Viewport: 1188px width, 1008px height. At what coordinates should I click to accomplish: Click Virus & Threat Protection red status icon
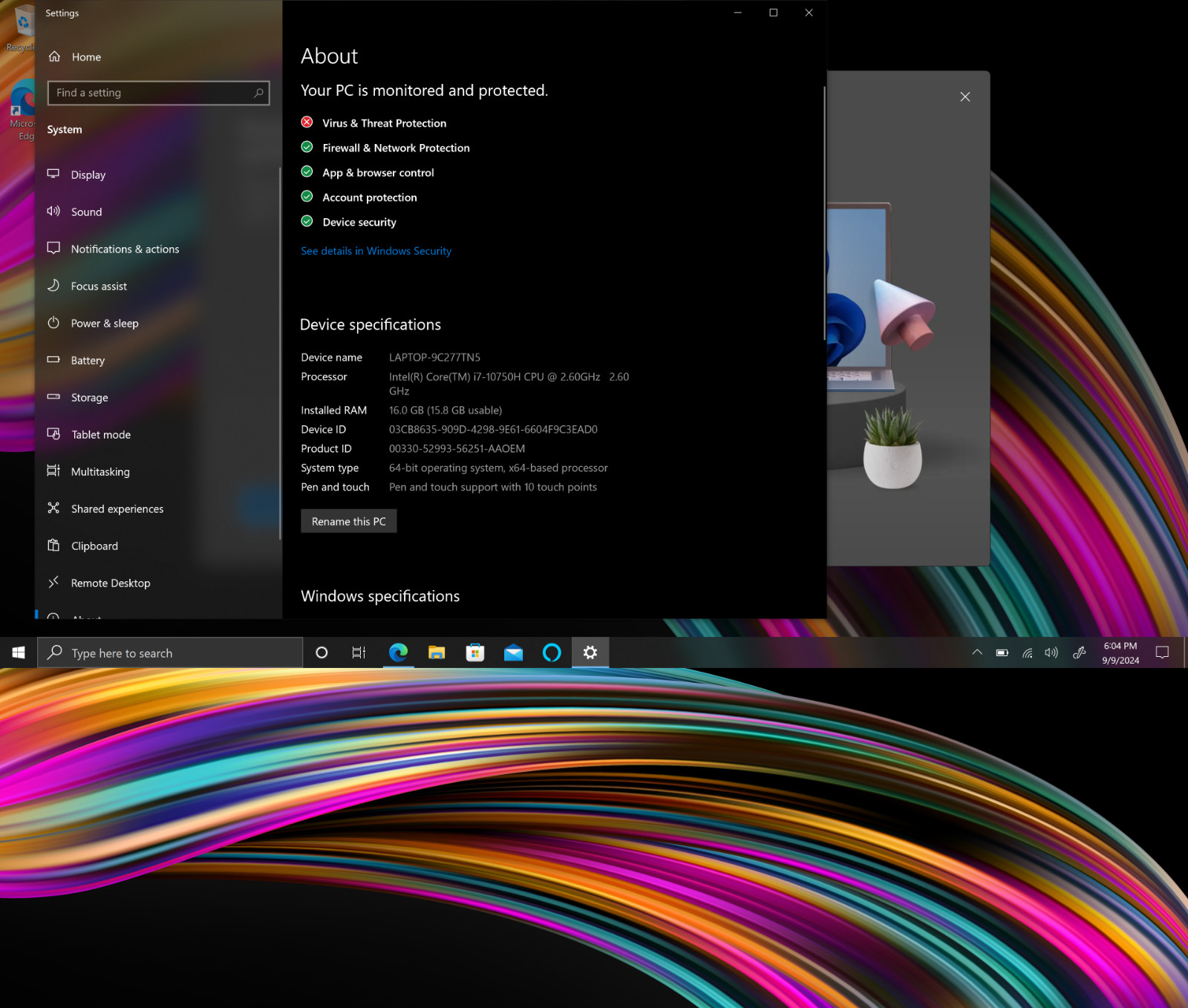pos(307,122)
